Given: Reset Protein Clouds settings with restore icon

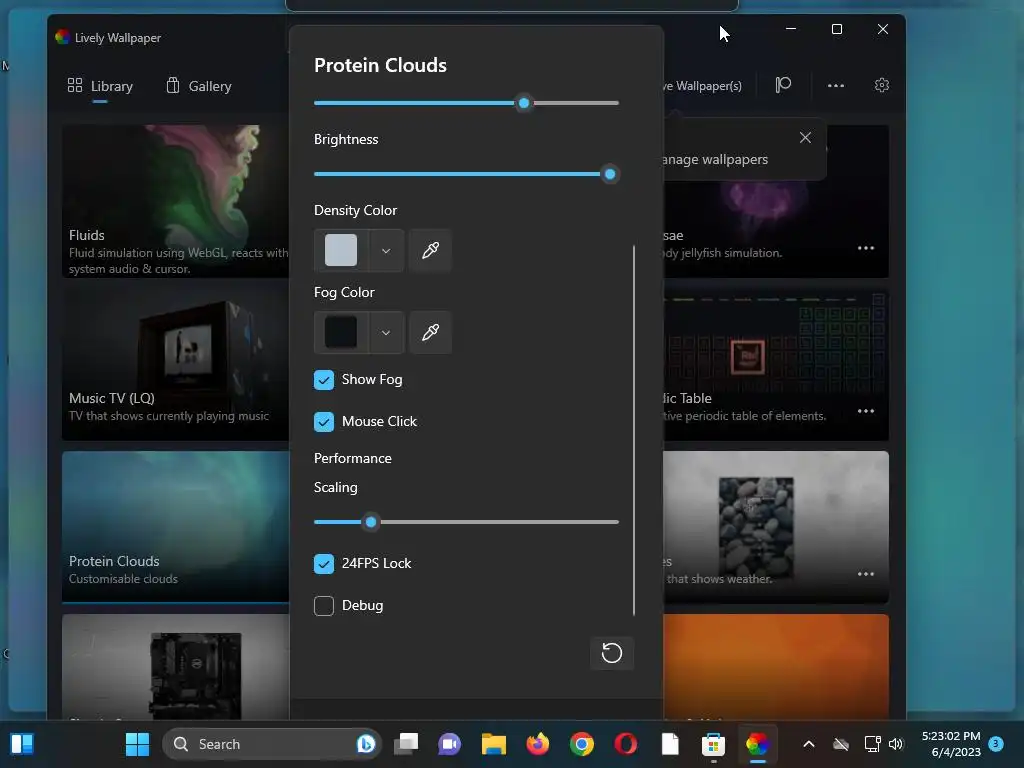Looking at the screenshot, I should (x=612, y=653).
